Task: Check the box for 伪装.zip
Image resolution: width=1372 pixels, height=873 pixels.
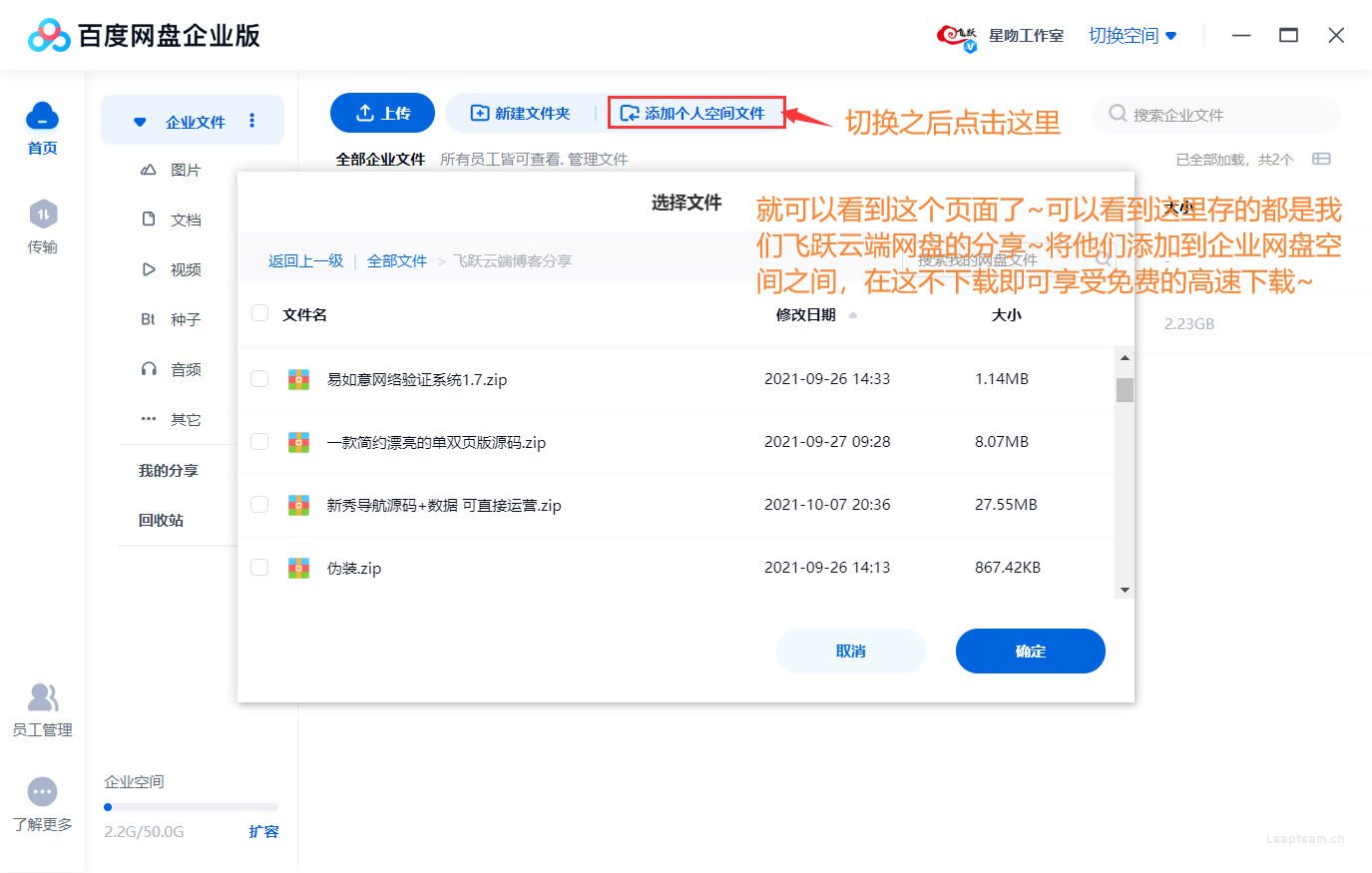Action: pyautogui.click(x=259, y=568)
